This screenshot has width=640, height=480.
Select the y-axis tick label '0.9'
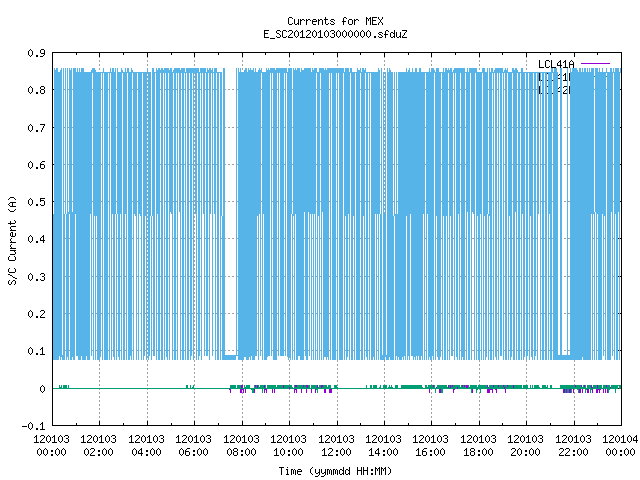pos(36,53)
